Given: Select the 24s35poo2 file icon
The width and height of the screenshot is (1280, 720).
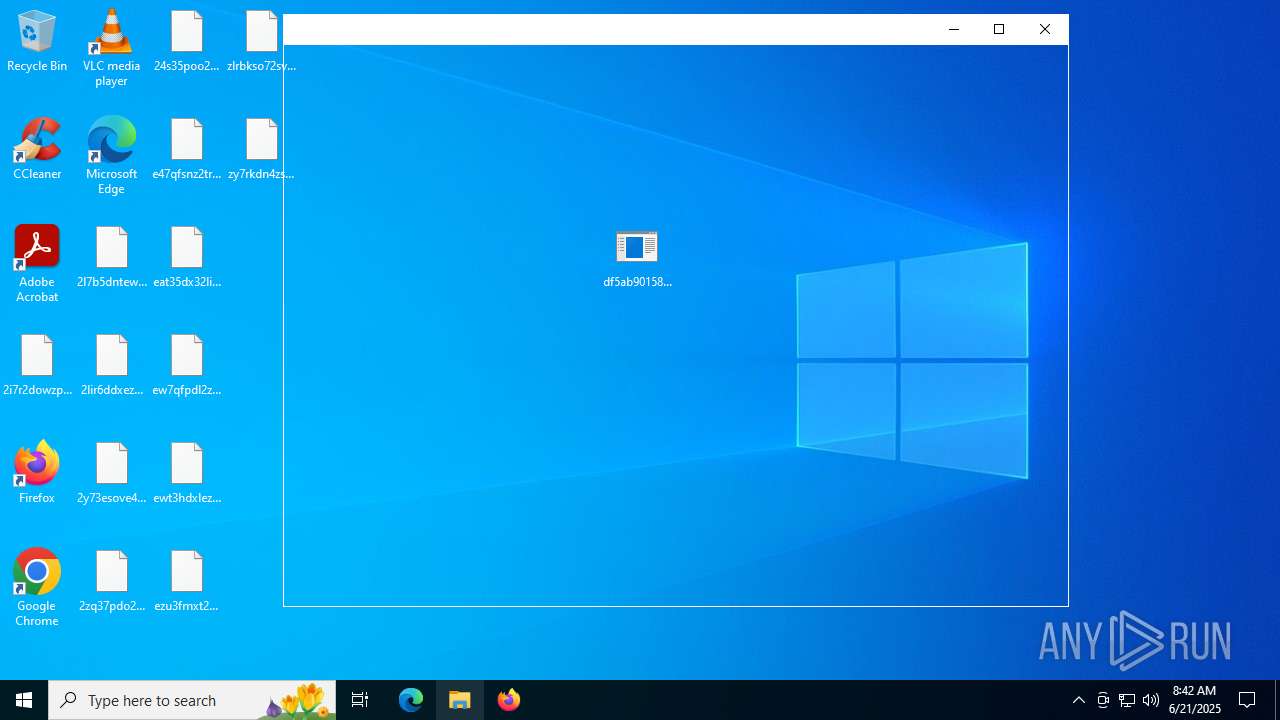Looking at the screenshot, I should pos(187,42).
